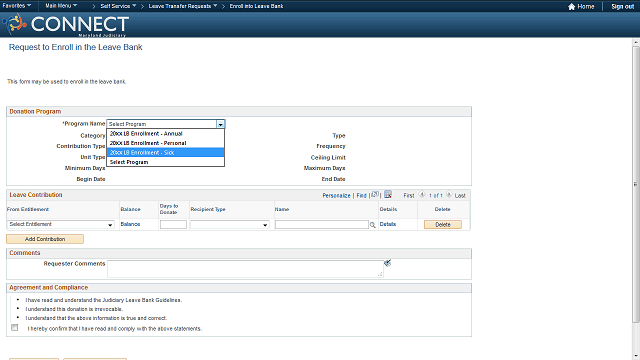Click Last navigation link

point(460,196)
